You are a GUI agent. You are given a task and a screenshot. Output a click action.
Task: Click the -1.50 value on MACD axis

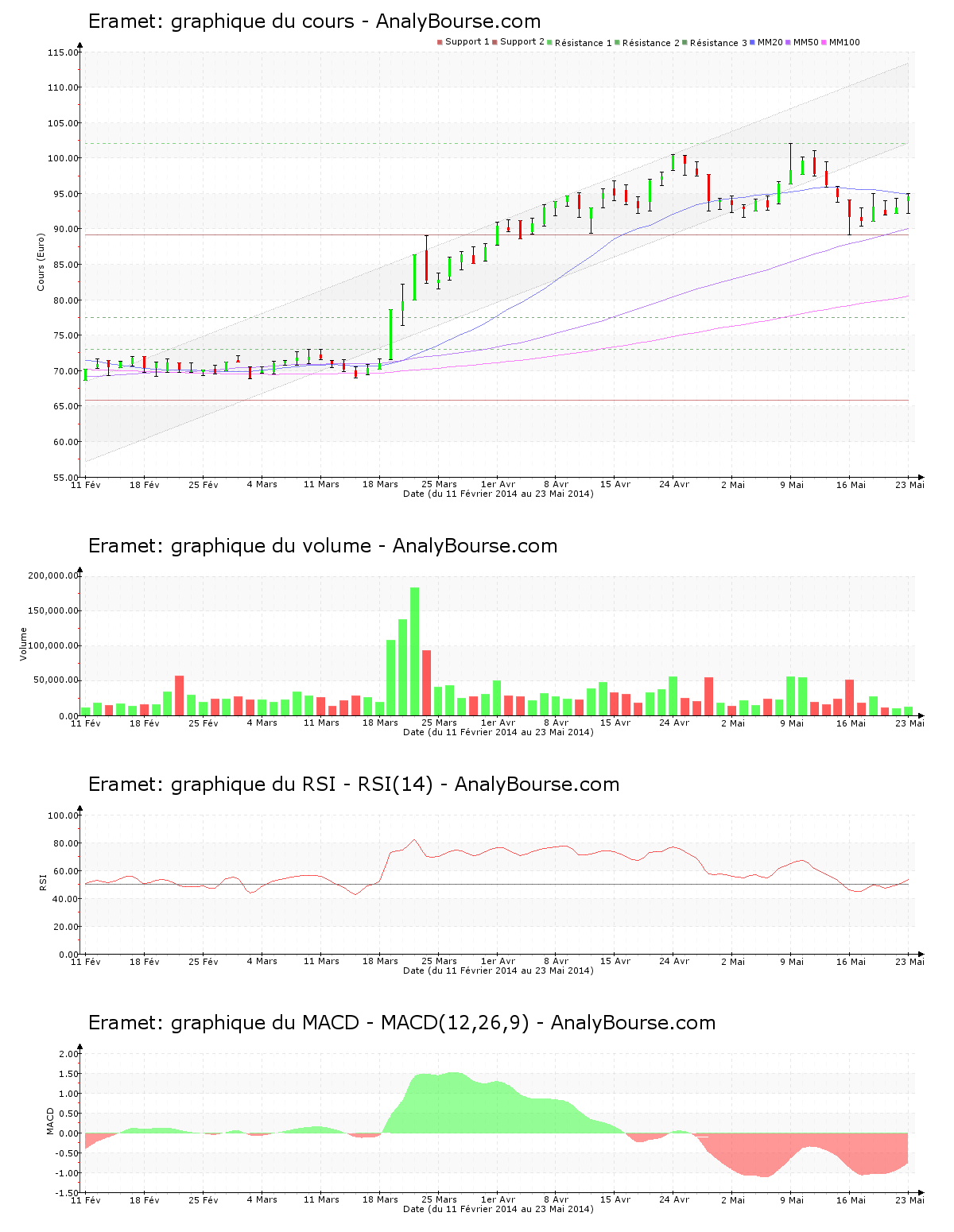(x=67, y=1192)
